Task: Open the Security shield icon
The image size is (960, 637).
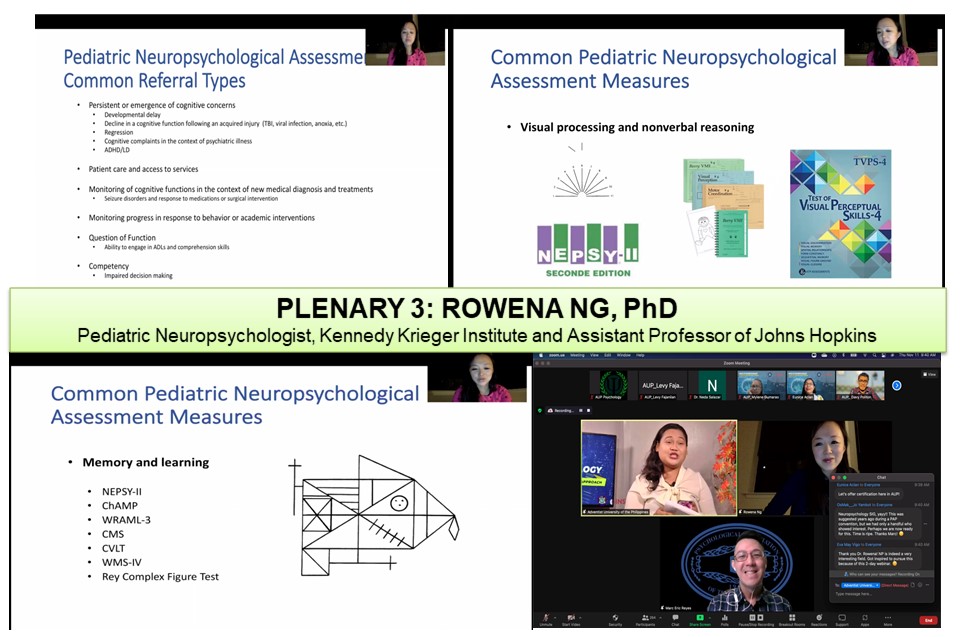Action: [x=614, y=617]
